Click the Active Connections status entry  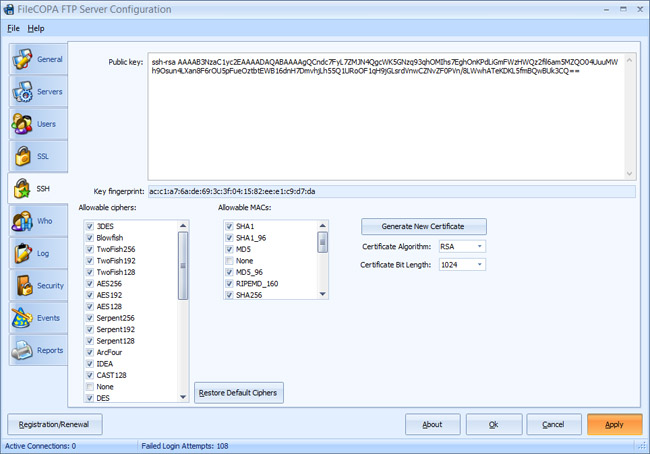pos(40,446)
